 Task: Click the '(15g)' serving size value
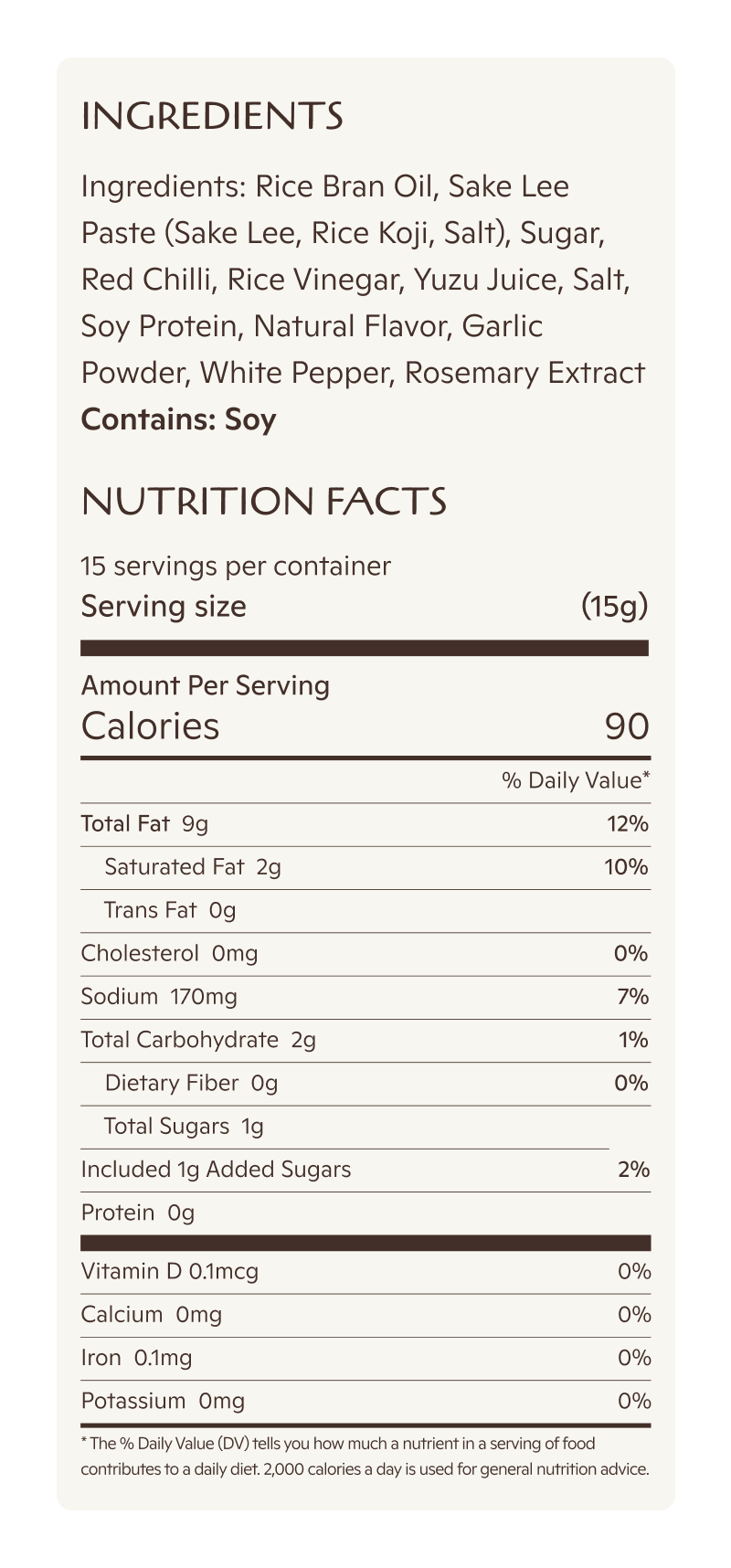coord(614,606)
